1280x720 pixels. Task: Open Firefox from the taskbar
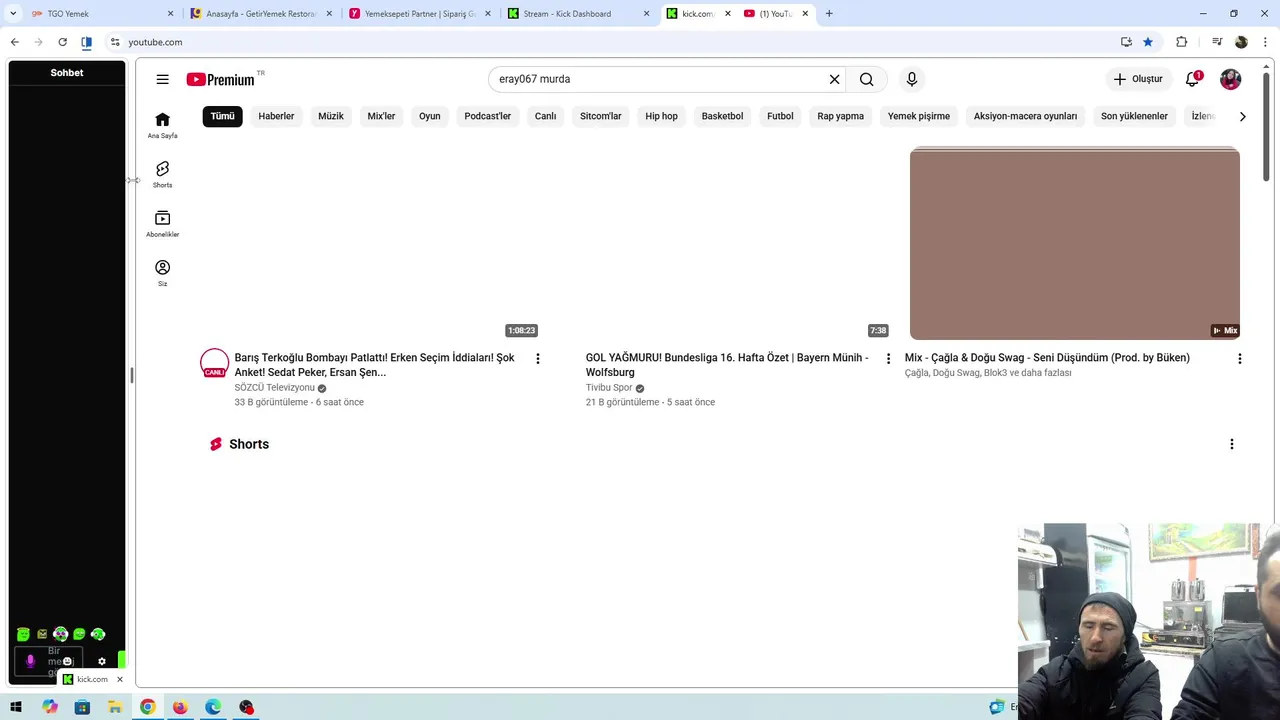(x=180, y=707)
